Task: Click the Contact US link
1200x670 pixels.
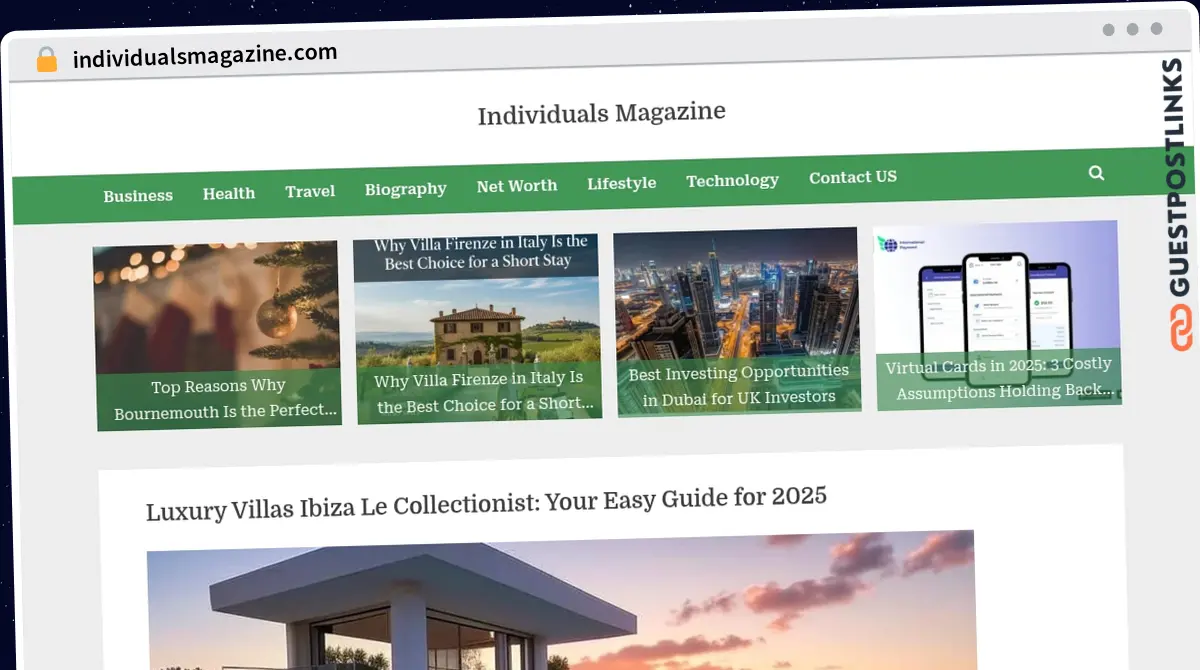Action: pos(853,177)
